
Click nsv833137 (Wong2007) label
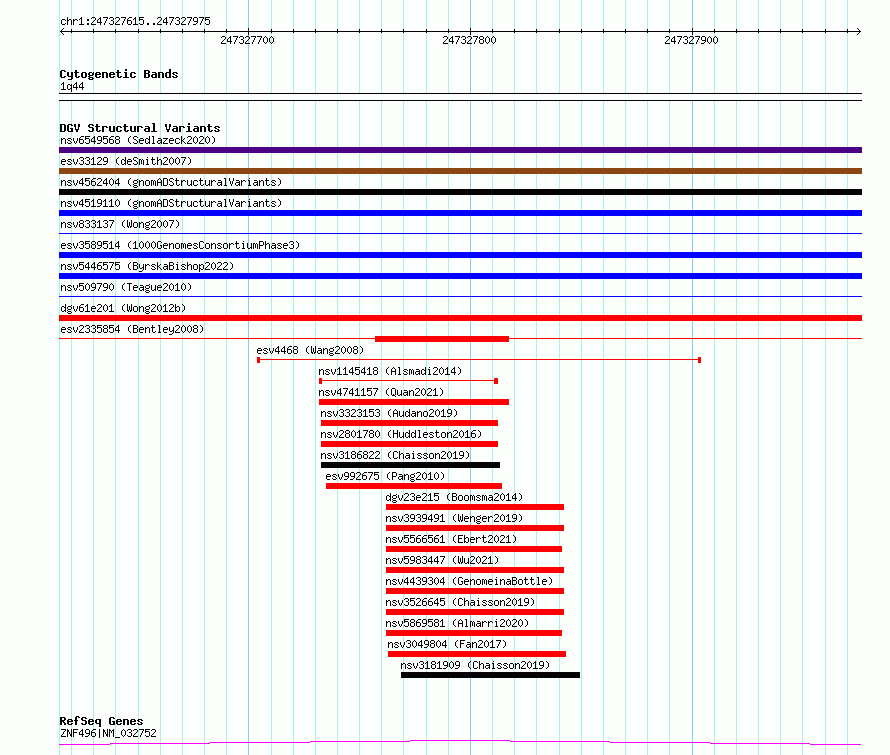pyautogui.click(x=120, y=224)
